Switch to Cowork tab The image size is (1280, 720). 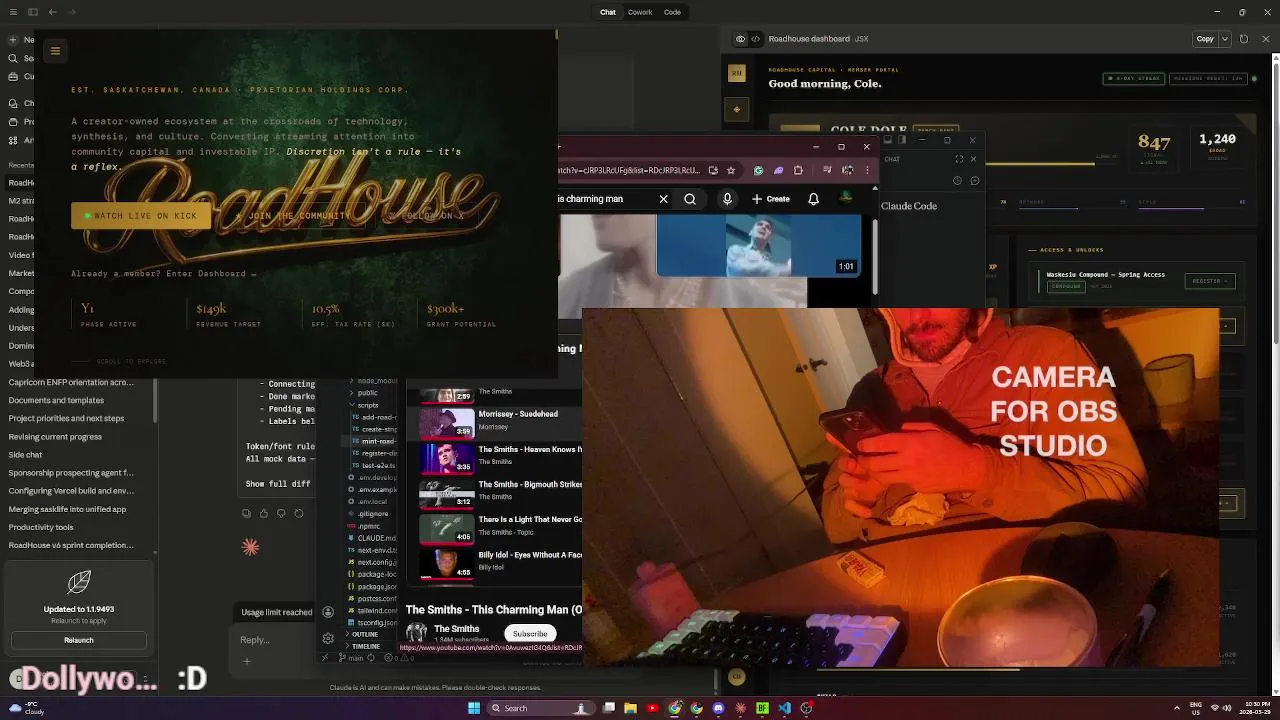pyautogui.click(x=640, y=12)
